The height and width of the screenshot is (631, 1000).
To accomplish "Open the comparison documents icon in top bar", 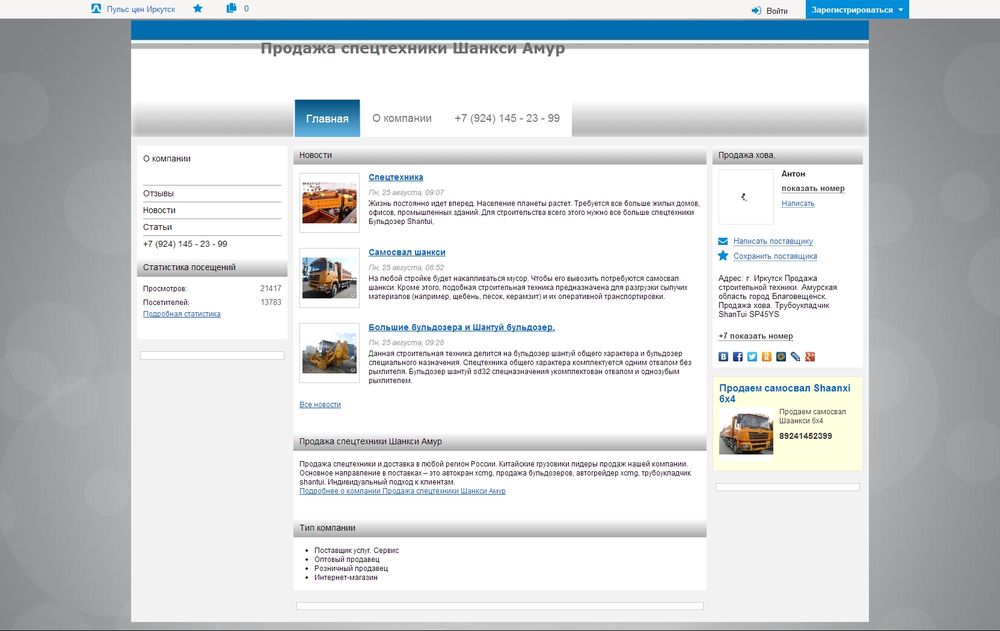I will (231, 8).
